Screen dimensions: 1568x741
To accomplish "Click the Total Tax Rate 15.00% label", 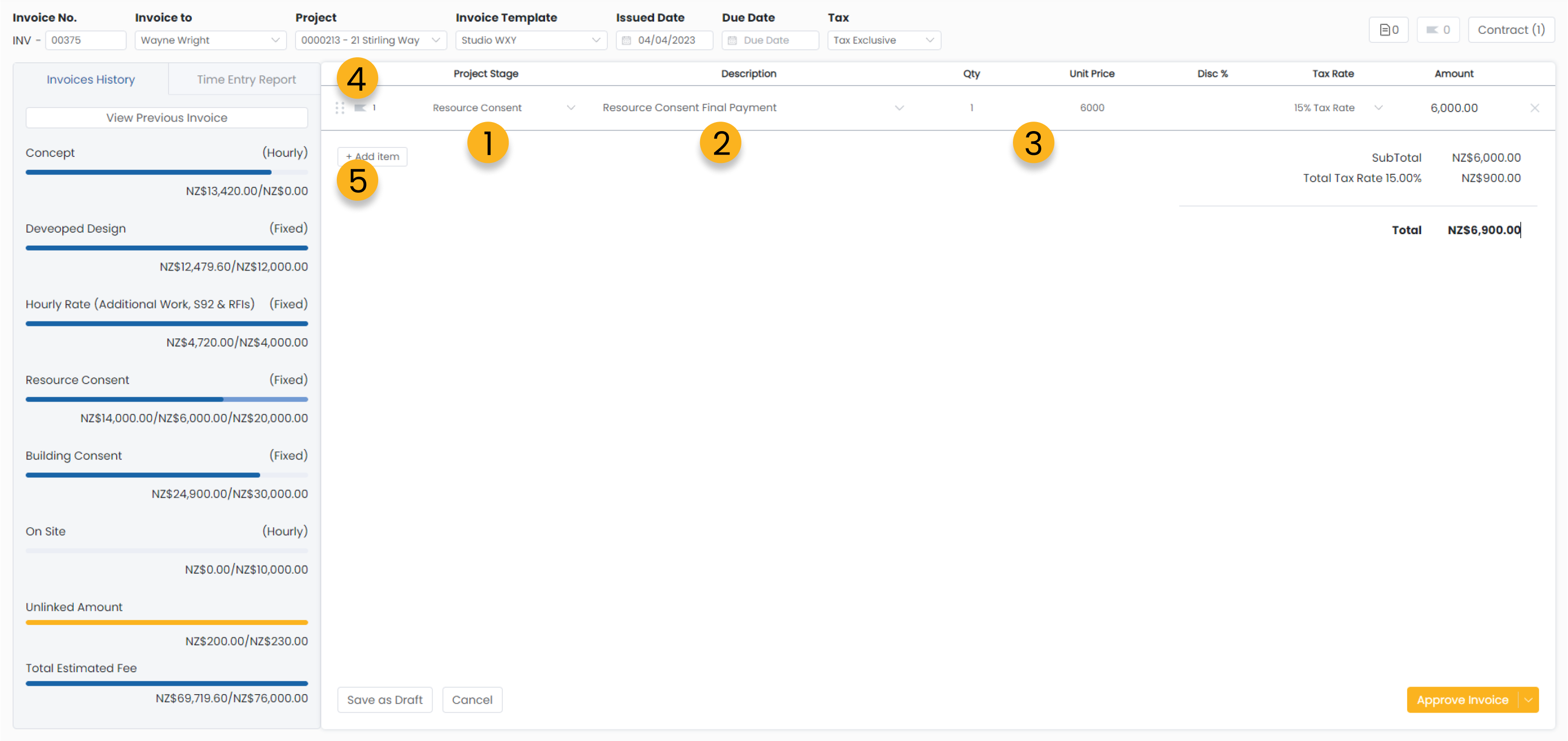I will click(x=1362, y=178).
